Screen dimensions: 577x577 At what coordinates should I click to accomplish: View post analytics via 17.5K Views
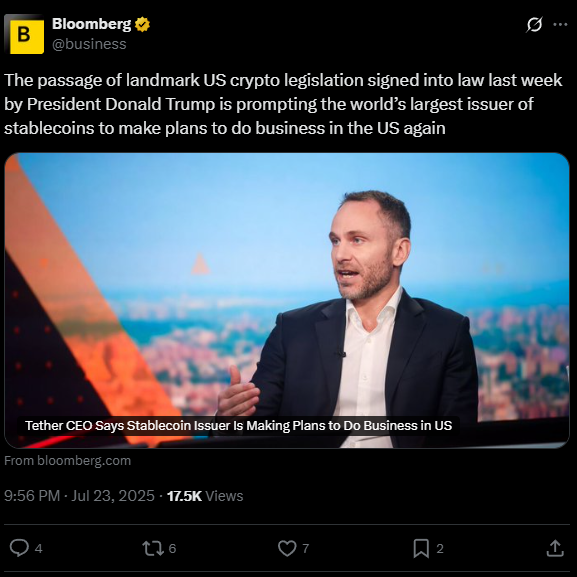[205, 496]
